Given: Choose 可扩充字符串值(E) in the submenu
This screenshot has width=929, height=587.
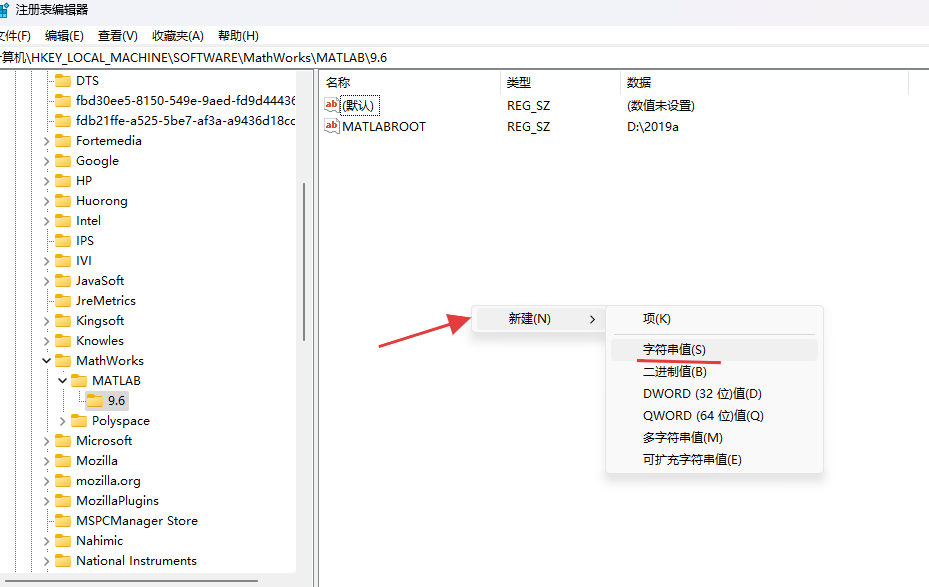Looking at the screenshot, I should pyautogui.click(x=714, y=459).
